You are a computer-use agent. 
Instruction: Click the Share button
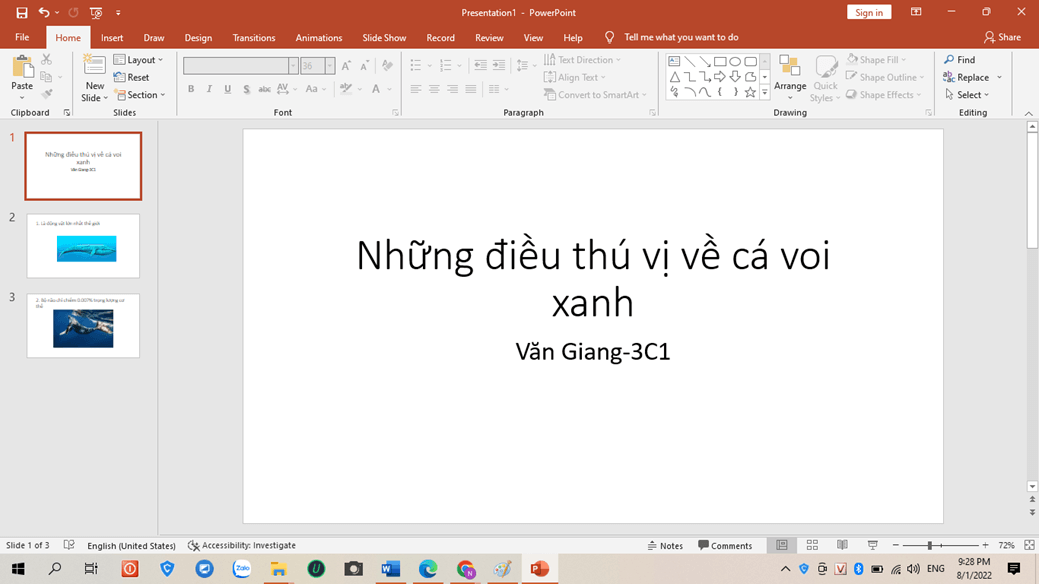pos(1002,37)
